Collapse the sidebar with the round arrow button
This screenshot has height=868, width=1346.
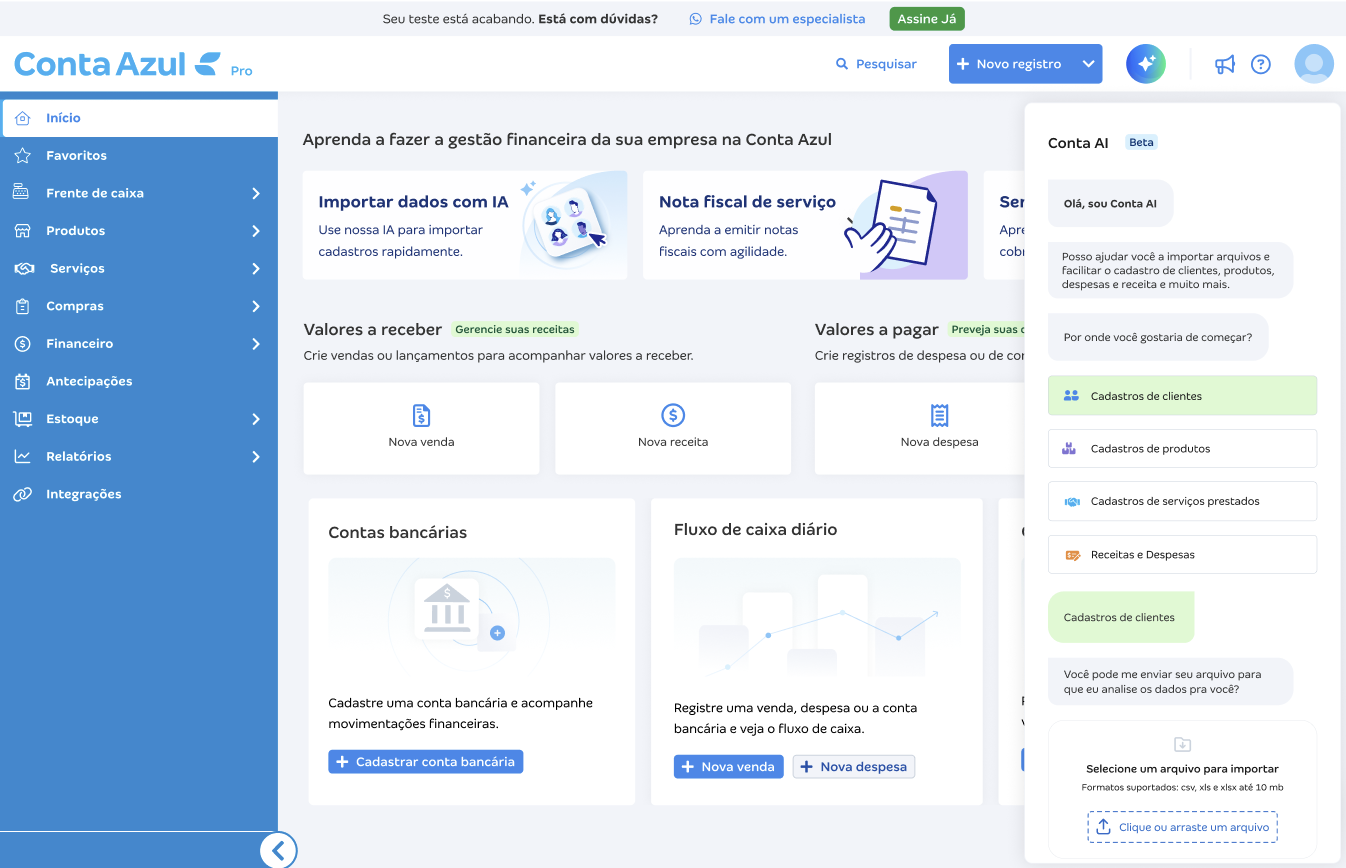pos(278,850)
